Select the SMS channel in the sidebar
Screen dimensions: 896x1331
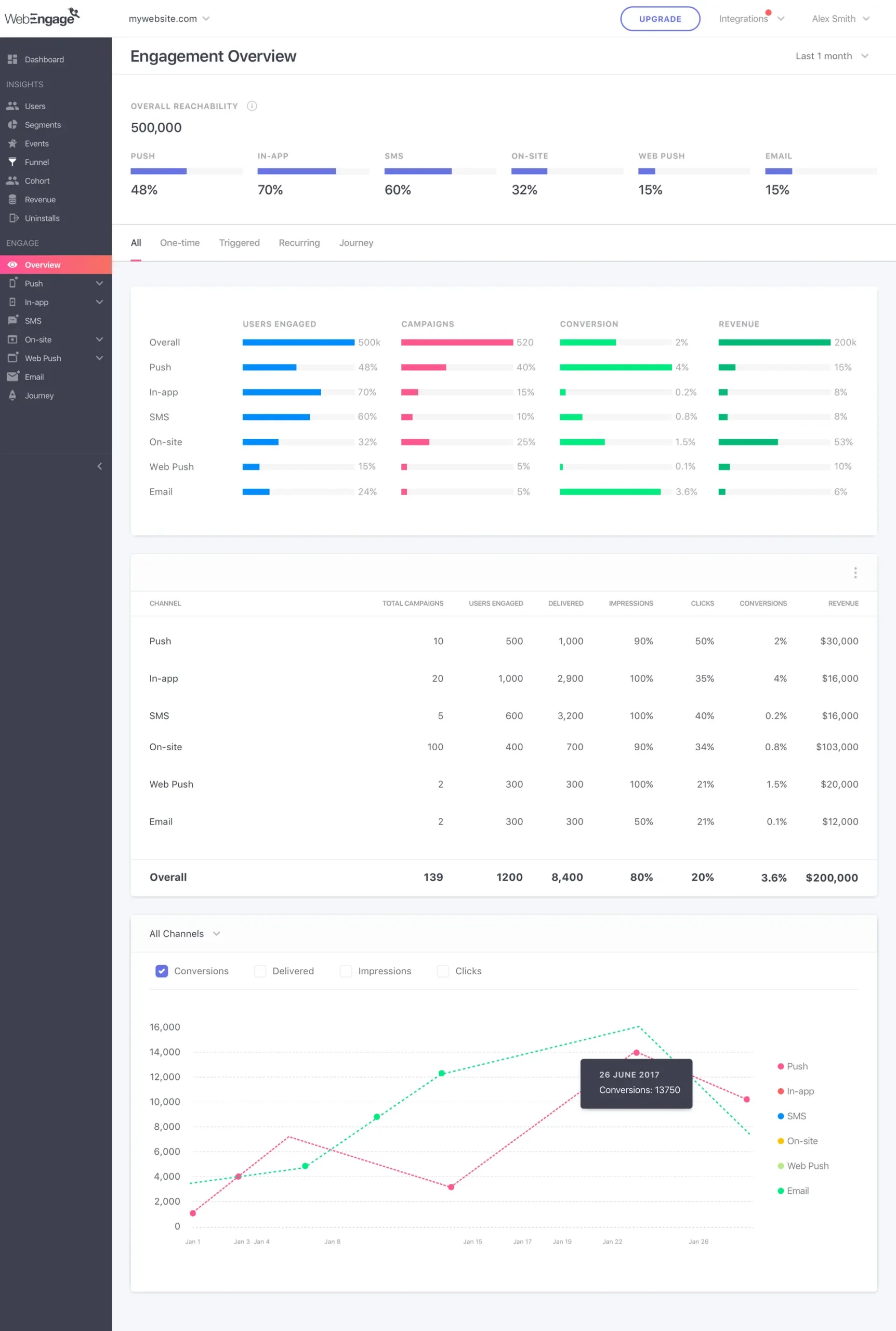pyautogui.click(x=33, y=321)
